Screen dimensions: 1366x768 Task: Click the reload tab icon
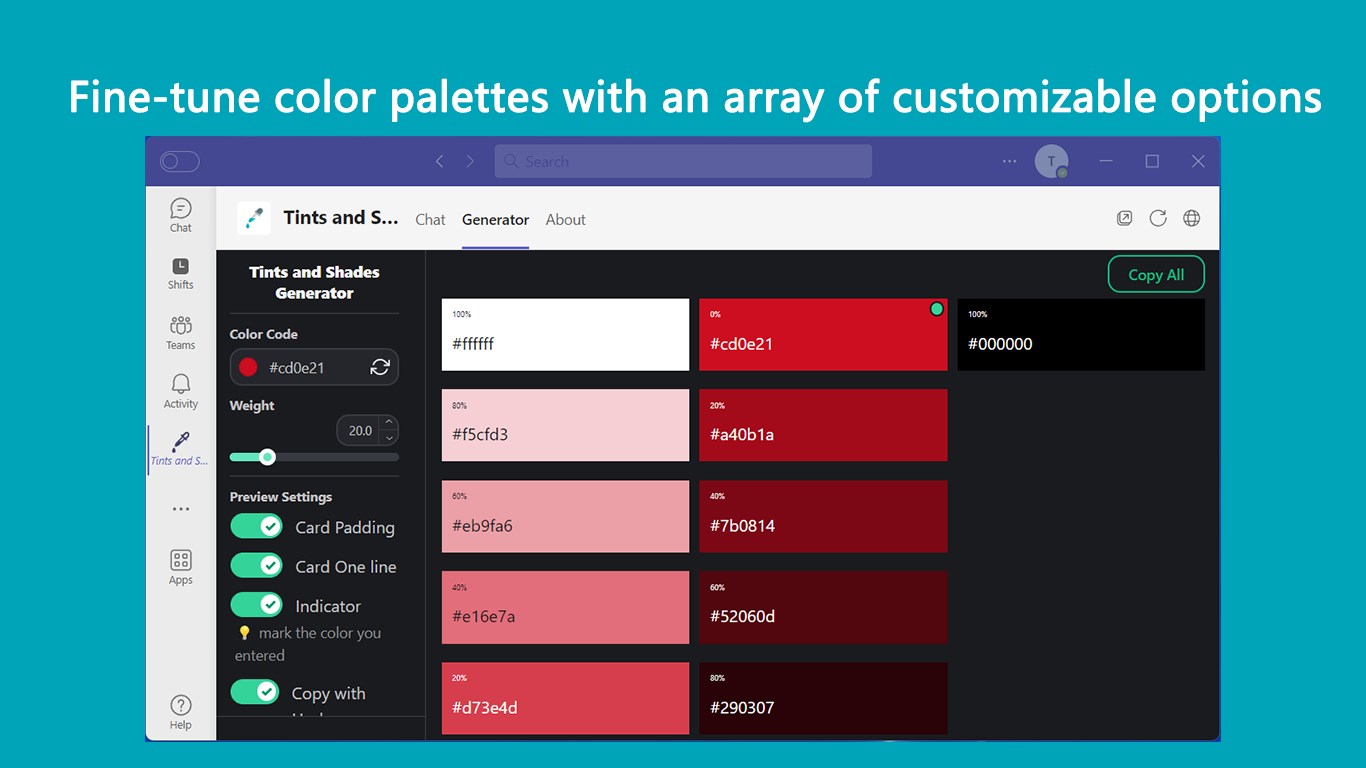[1158, 218]
